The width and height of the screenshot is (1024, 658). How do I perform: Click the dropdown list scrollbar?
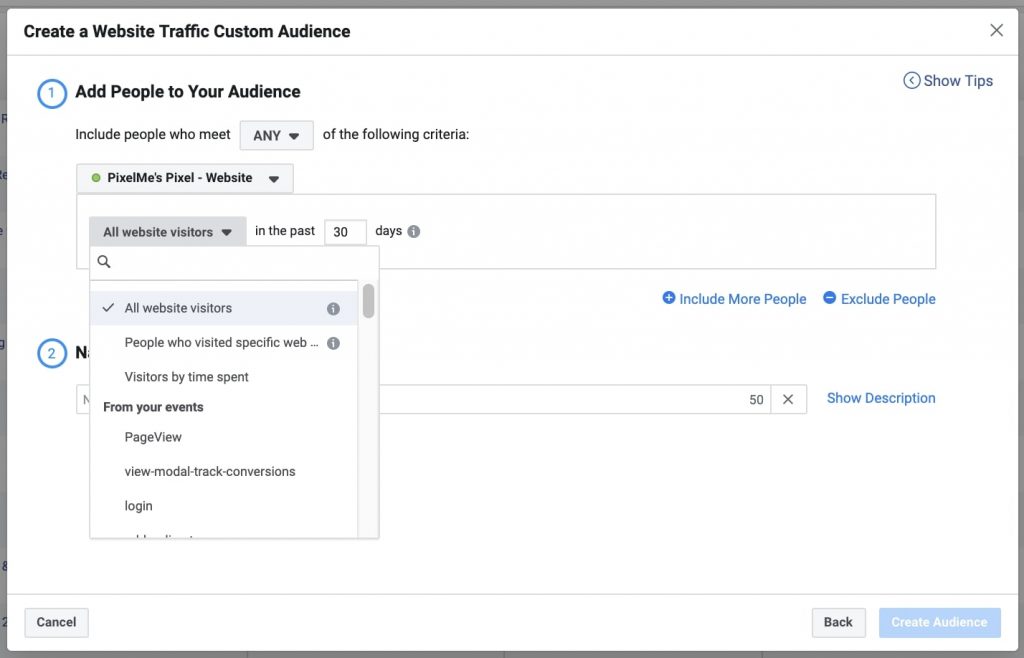pyautogui.click(x=368, y=302)
